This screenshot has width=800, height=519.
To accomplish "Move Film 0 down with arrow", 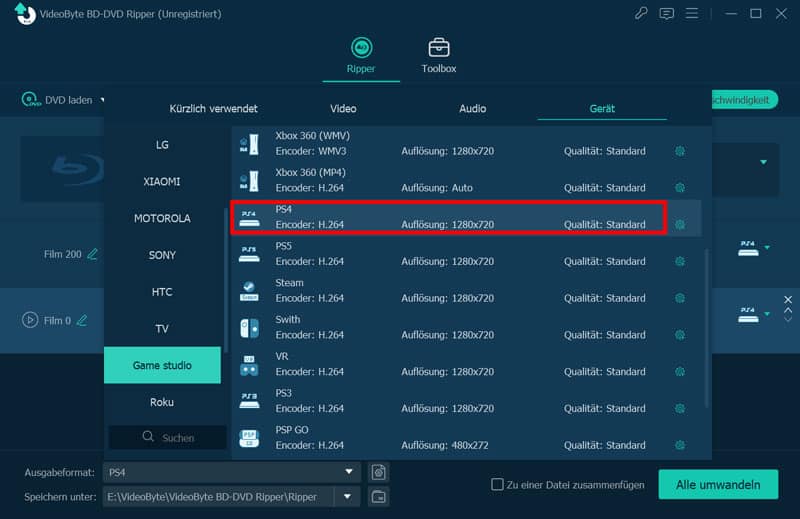I will [788, 319].
